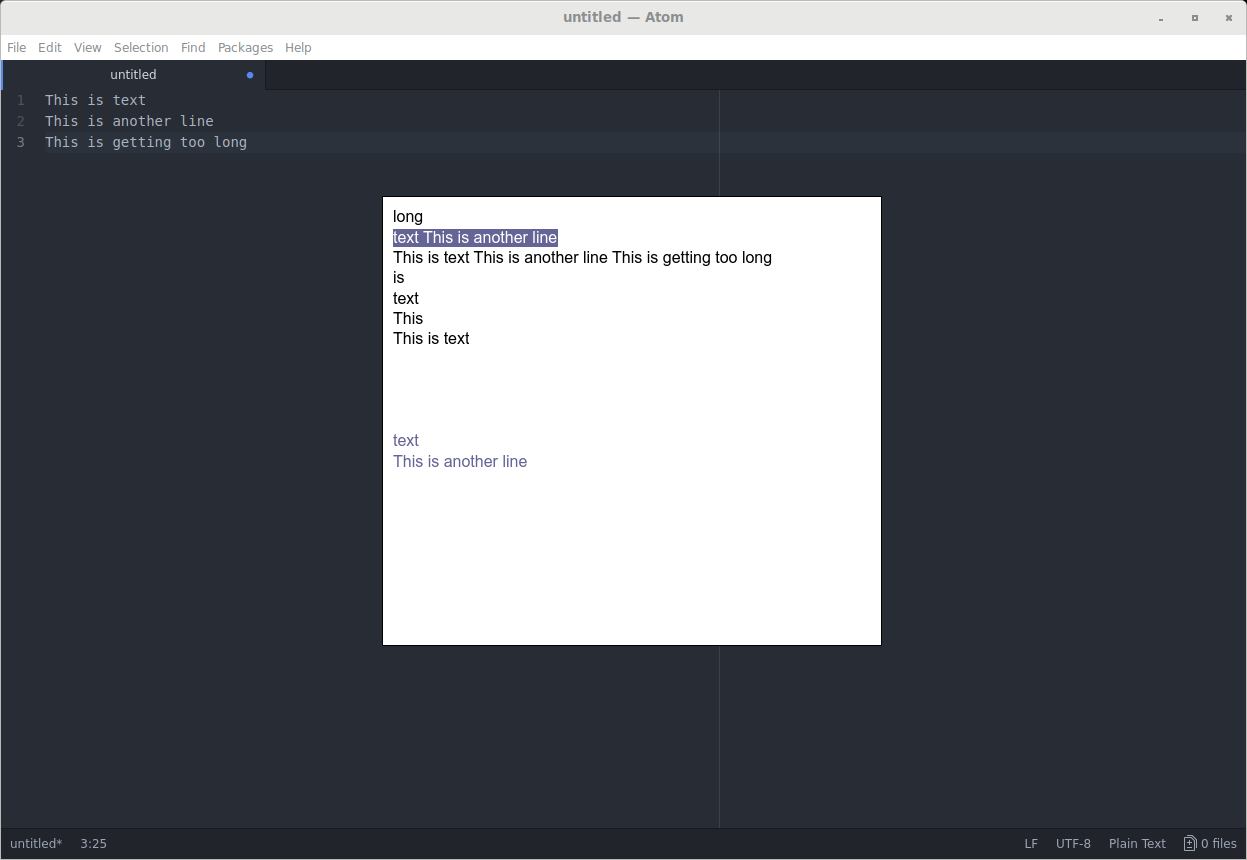Select 'This is text' entry in popup

(431, 339)
